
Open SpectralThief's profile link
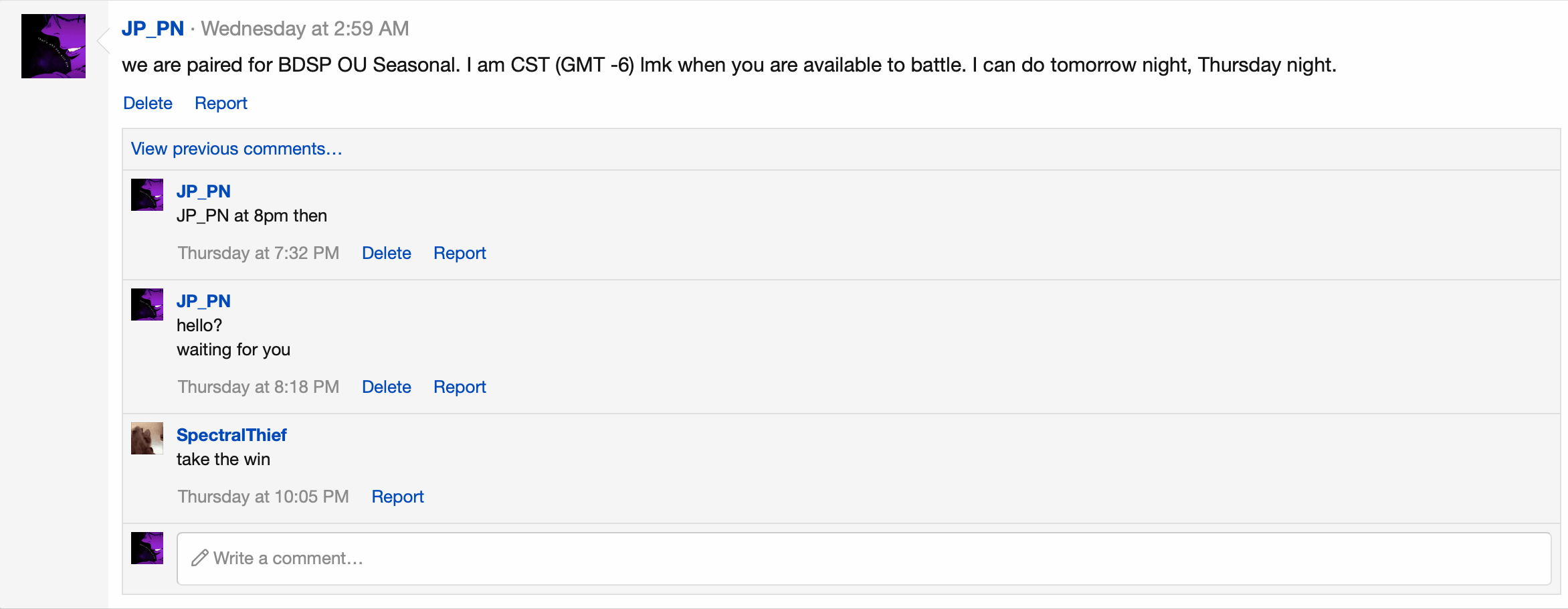[x=231, y=435]
